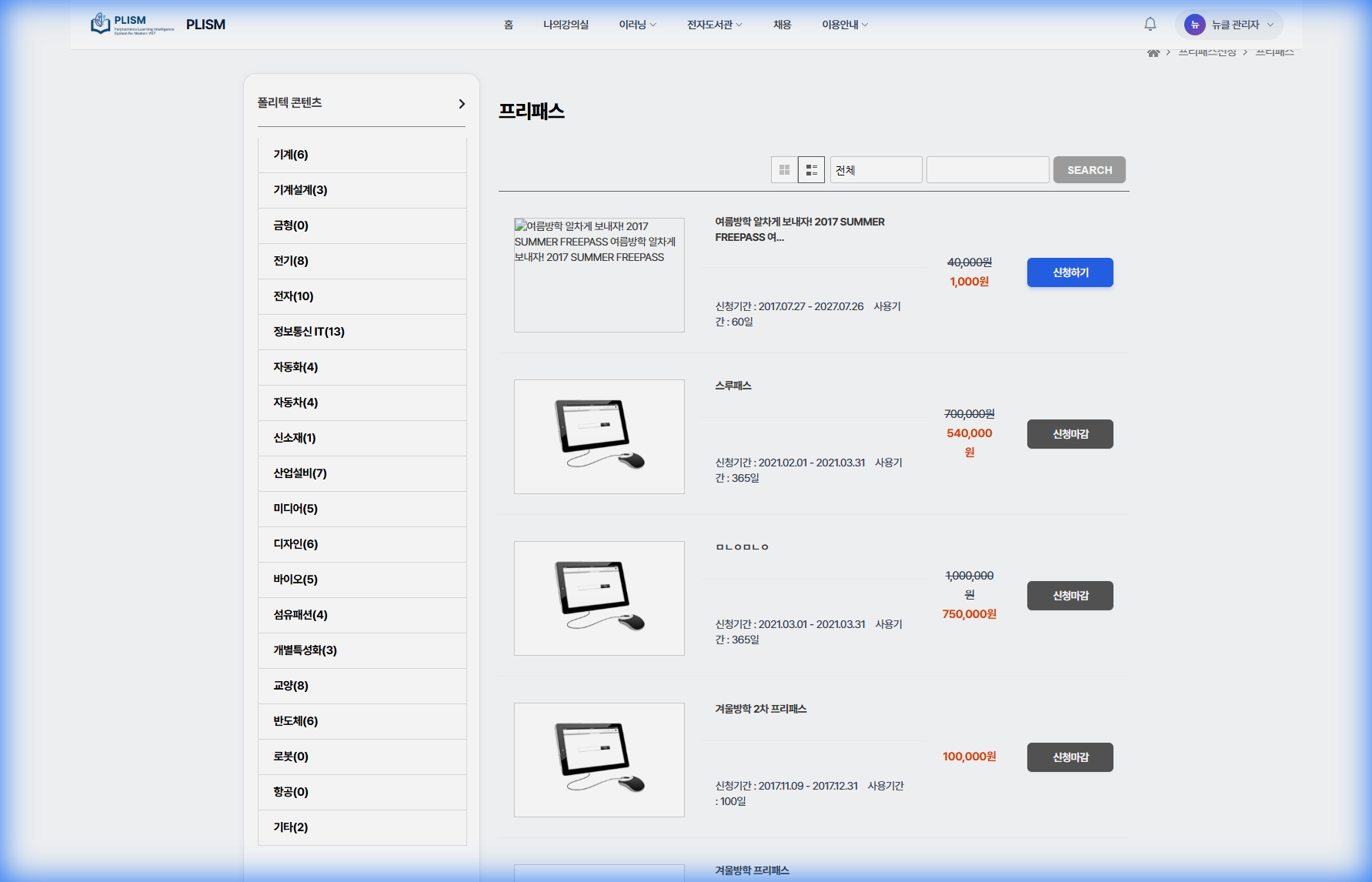The width and height of the screenshot is (1372, 882).
Task: Expand the 이용안내 menu
Action: coord(844,25)
